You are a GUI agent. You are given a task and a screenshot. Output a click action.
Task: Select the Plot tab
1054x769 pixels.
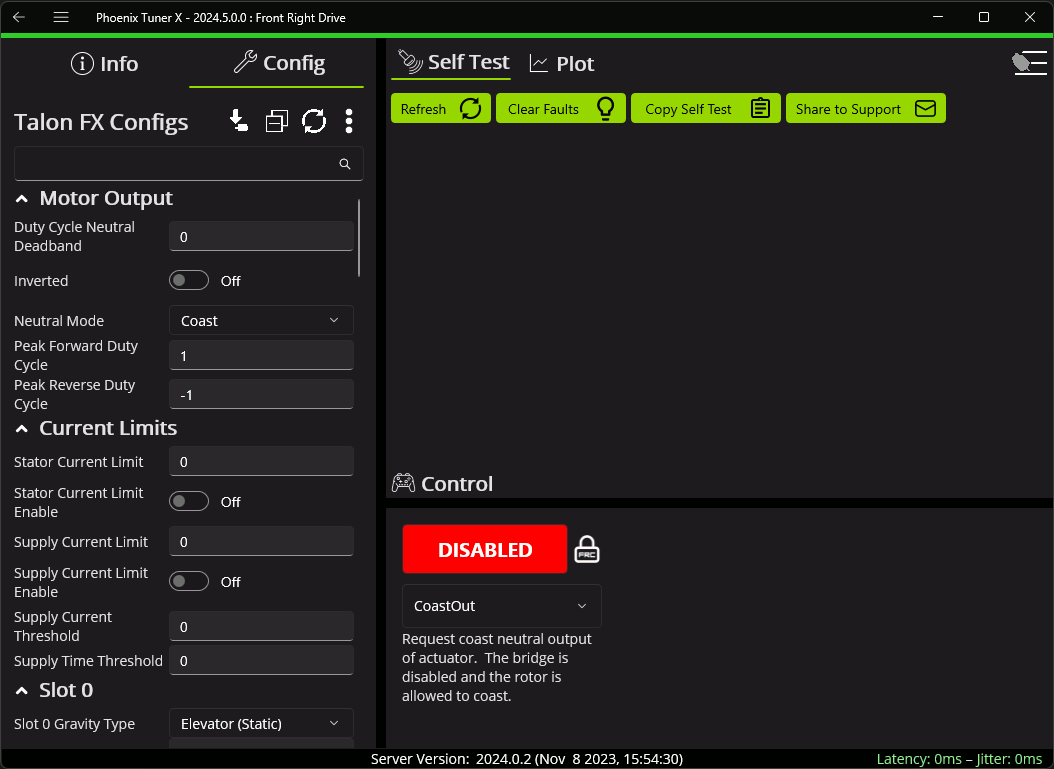point(562,64)
